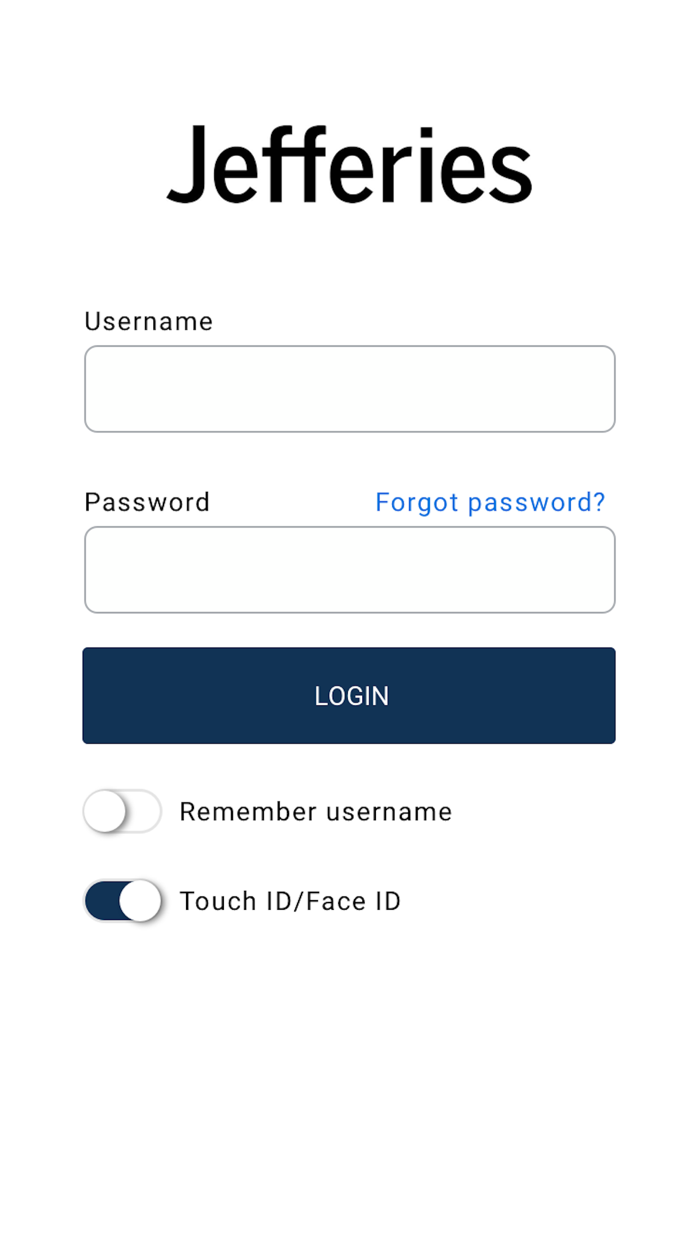Select the Username field label
Image resolution: width=700 pixels, height=1244 pixels.
pos(148,321)
